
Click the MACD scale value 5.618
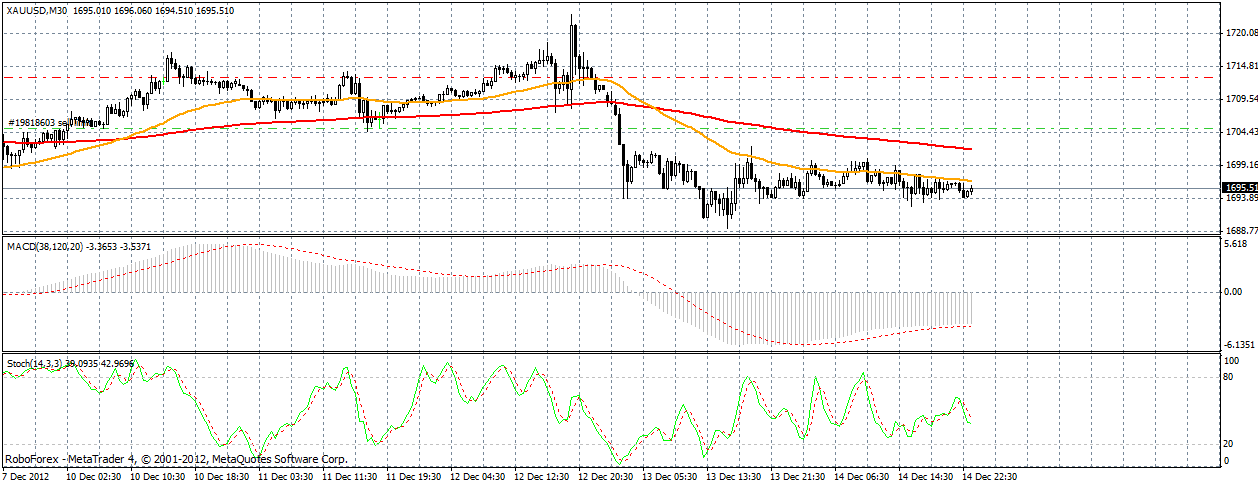pos(1235,243)
